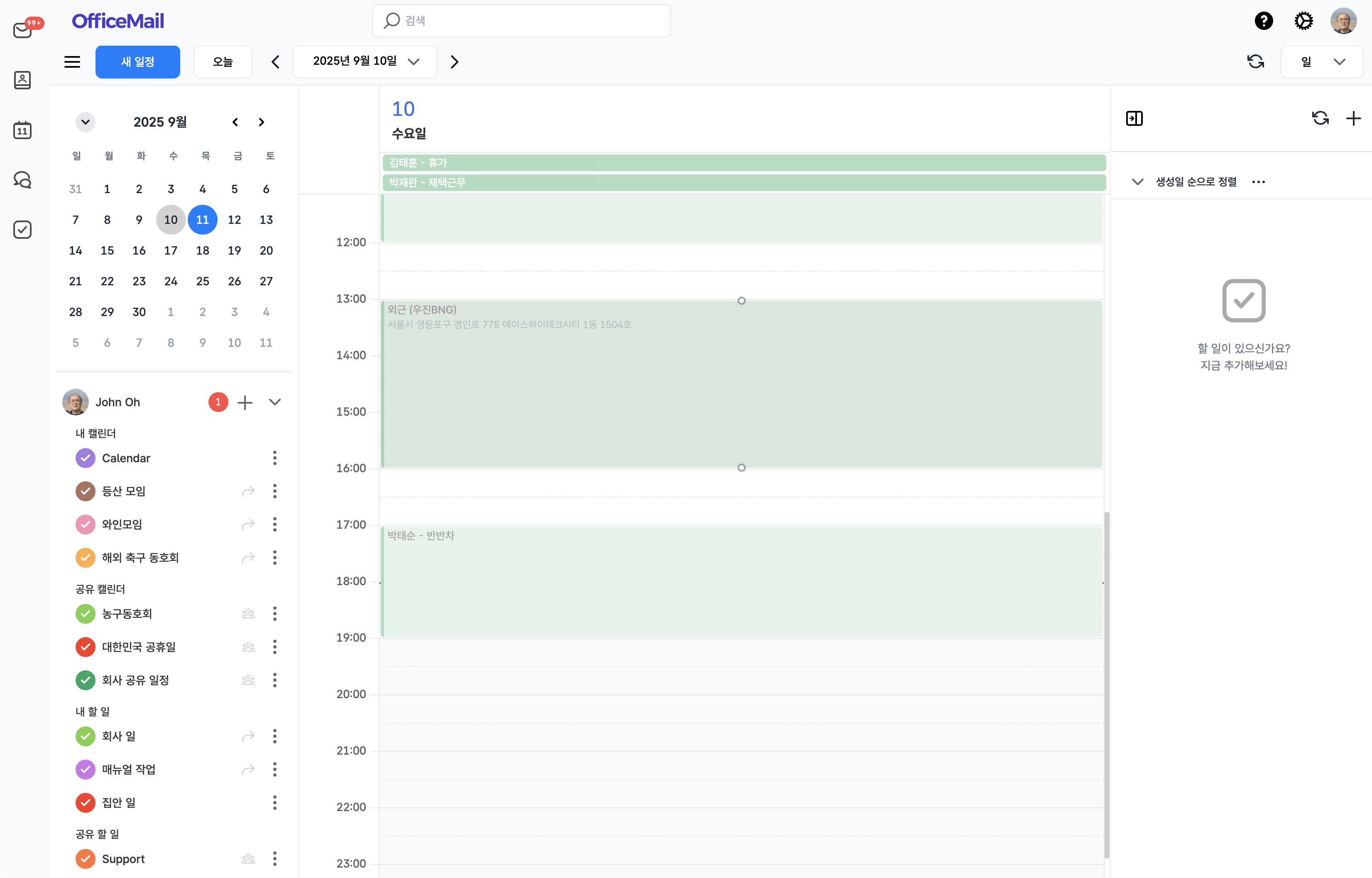Click the plus icon to add task

click(x=1353, y=119)
